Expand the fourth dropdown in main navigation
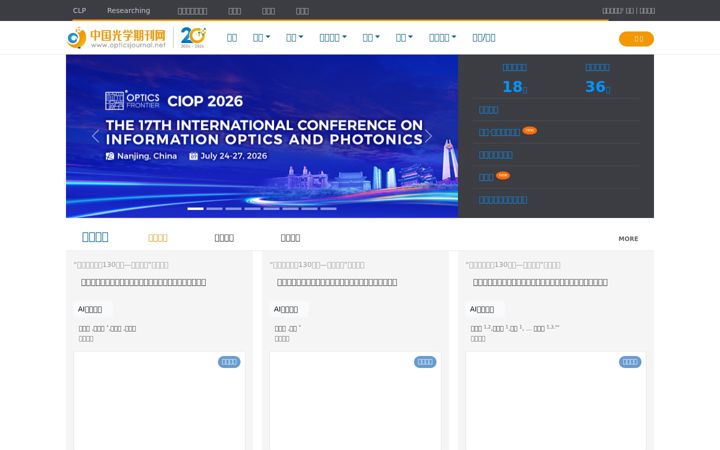This screenshot has width=720, height=450. tap(371, 38)
